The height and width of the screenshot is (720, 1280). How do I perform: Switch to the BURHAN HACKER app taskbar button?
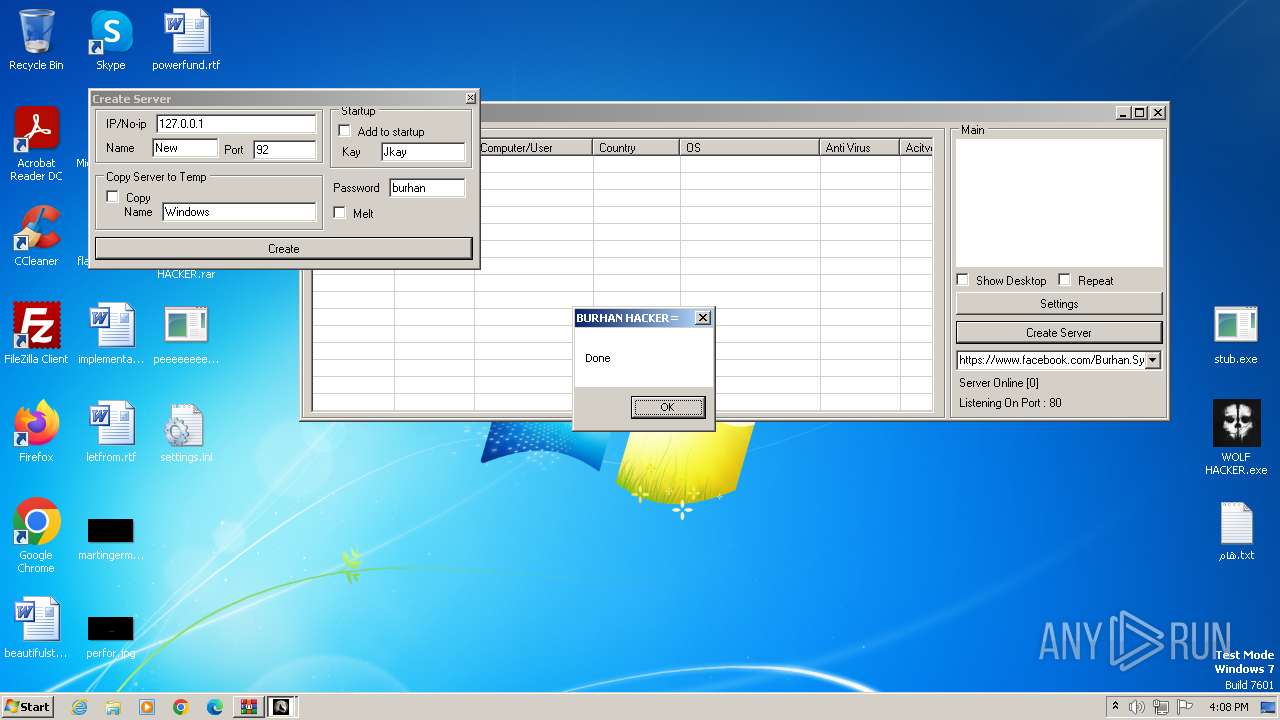pyautogui.click(x=281, y=707)
